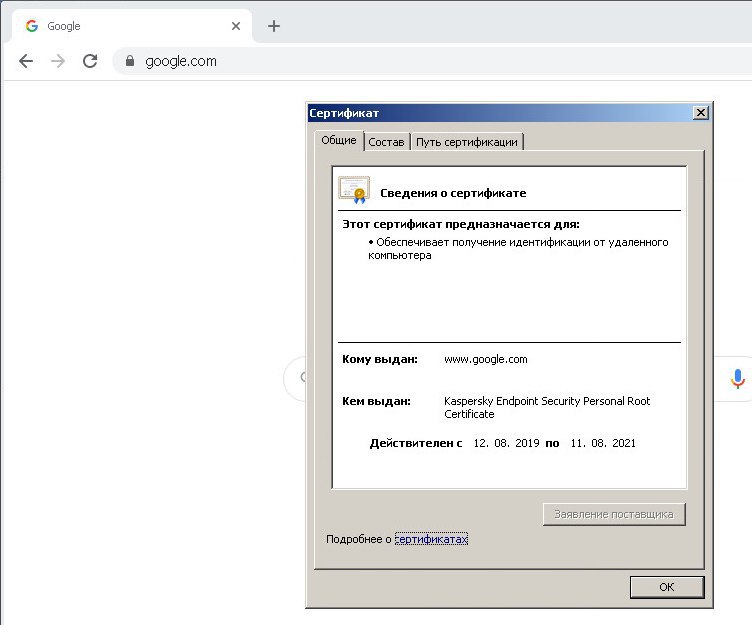Click the certificate ribbon icon
Image resolution: width=752 pixels, height=625 pixels.
[x=354, y=190]
